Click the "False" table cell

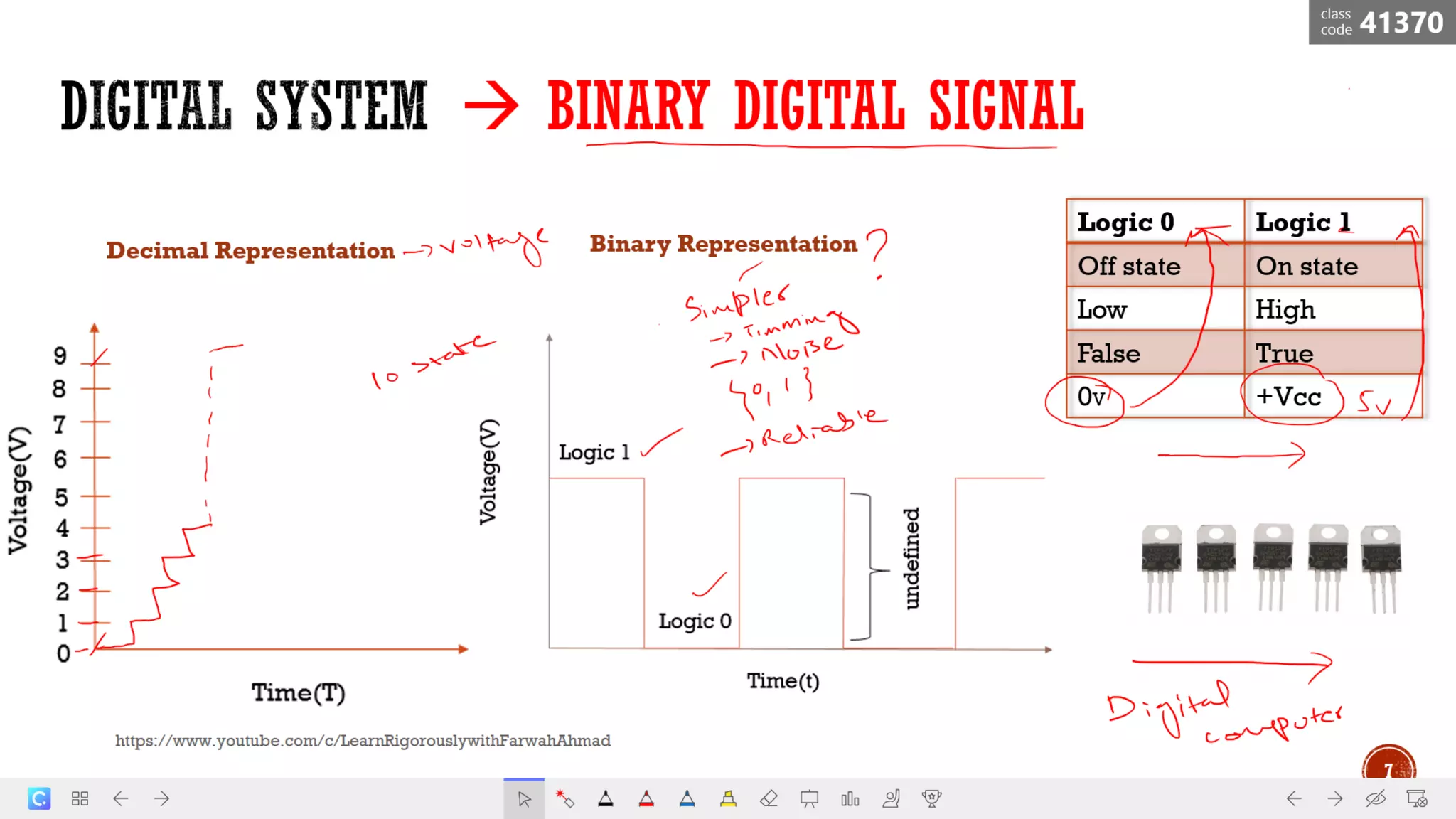1155,353
